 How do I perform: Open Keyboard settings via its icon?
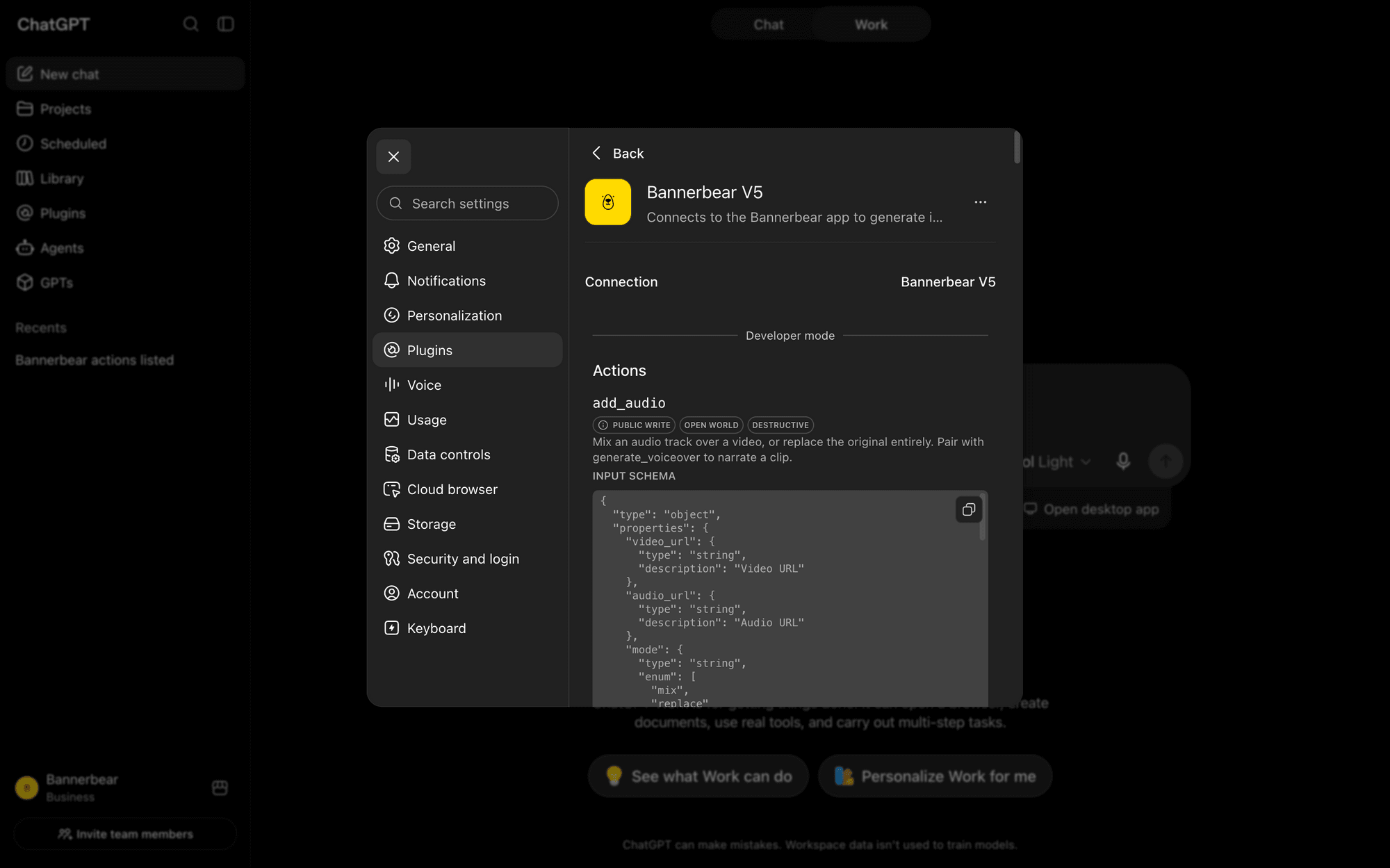pos(392,628)
